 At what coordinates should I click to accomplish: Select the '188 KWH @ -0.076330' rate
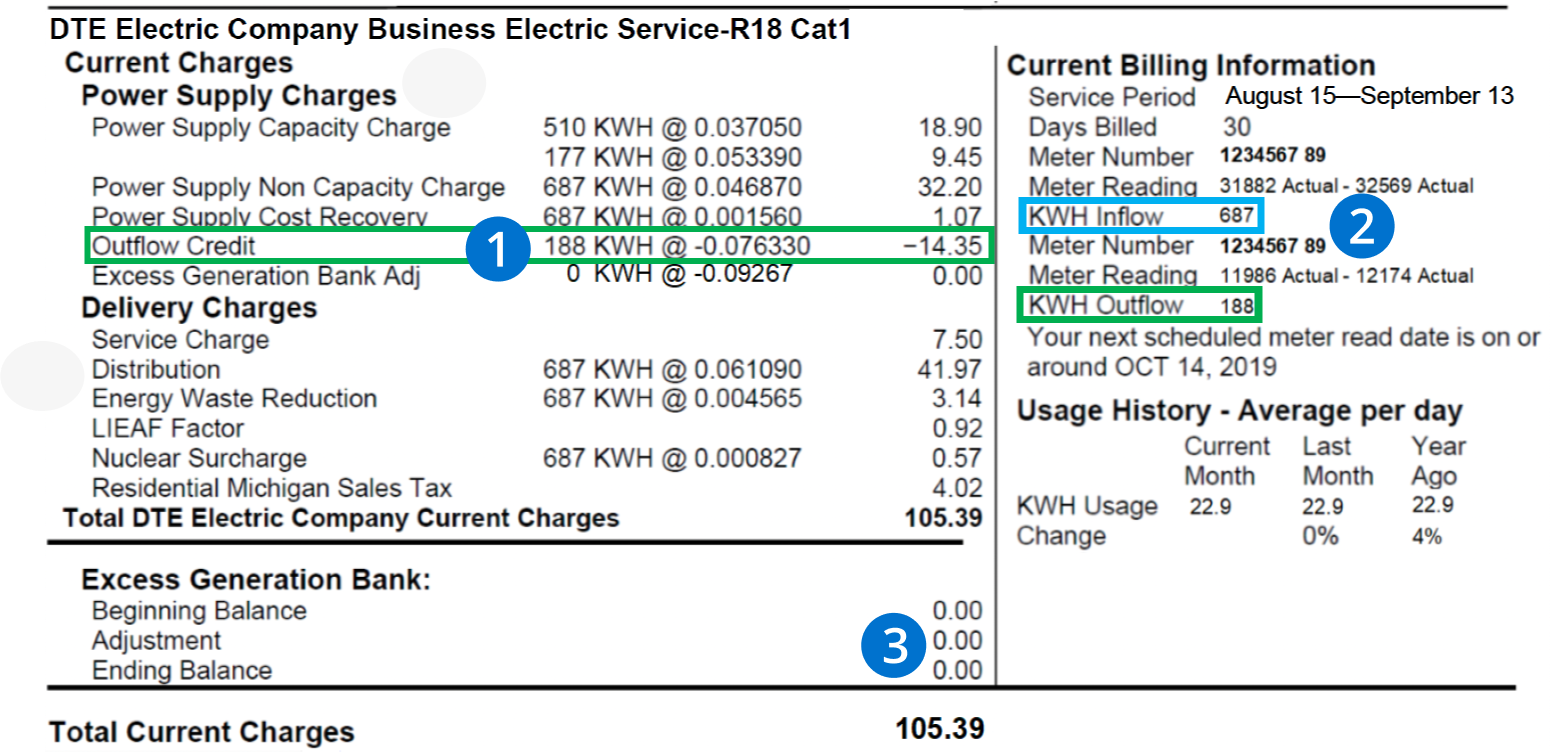(677, 246)
